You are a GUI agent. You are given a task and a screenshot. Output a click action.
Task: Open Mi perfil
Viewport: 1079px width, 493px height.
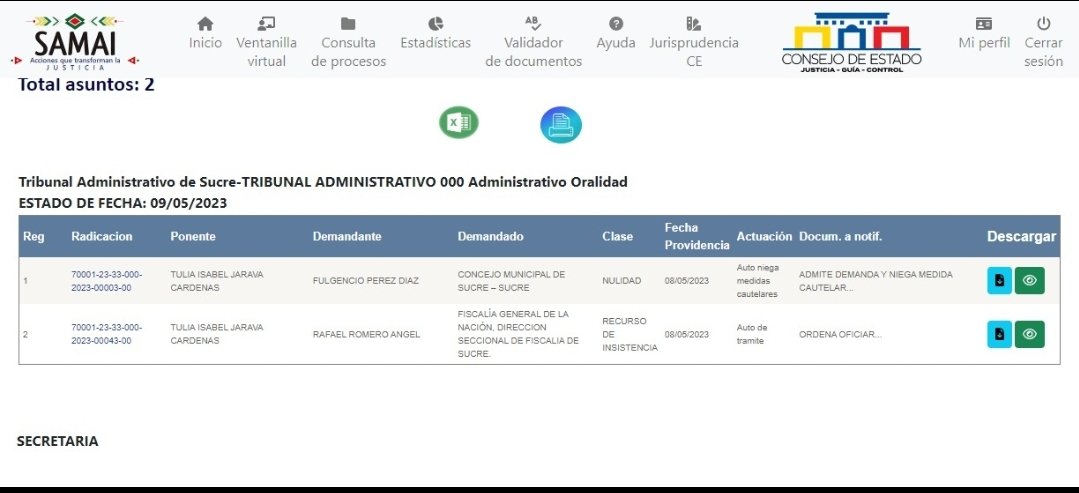click(984, 34)
